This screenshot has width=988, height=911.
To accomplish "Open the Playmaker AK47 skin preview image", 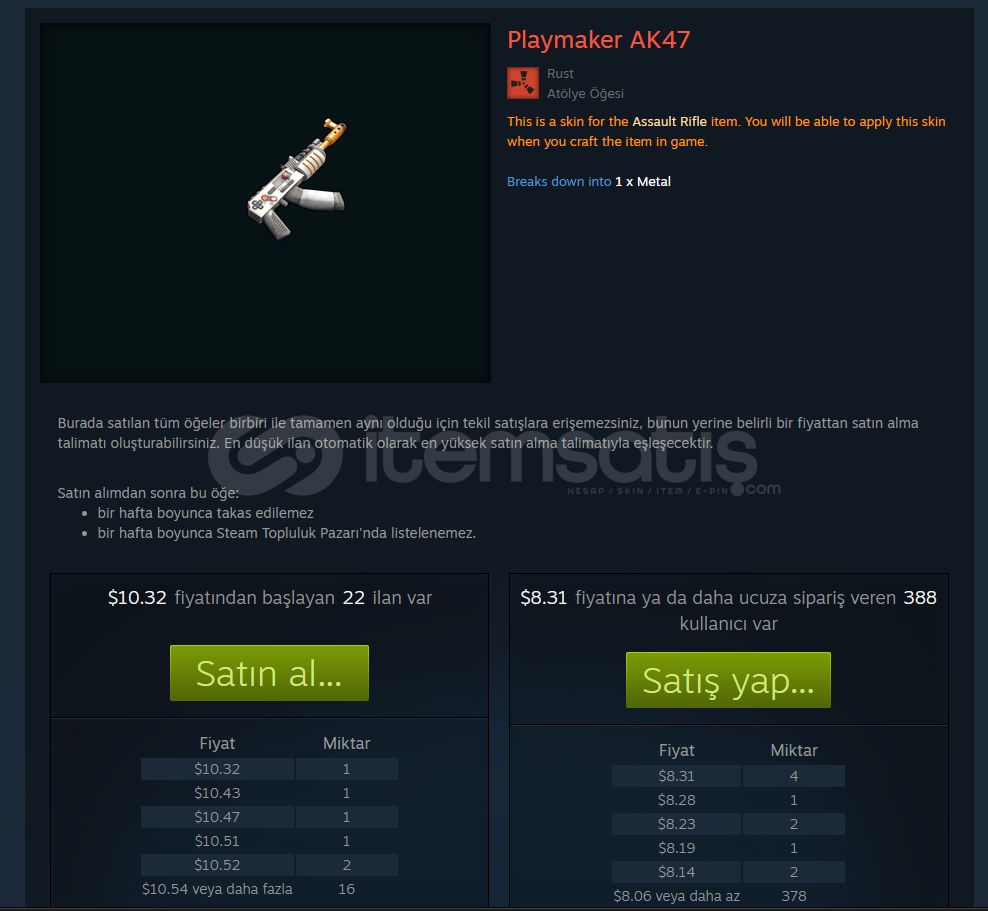I will tap(265, 203).
